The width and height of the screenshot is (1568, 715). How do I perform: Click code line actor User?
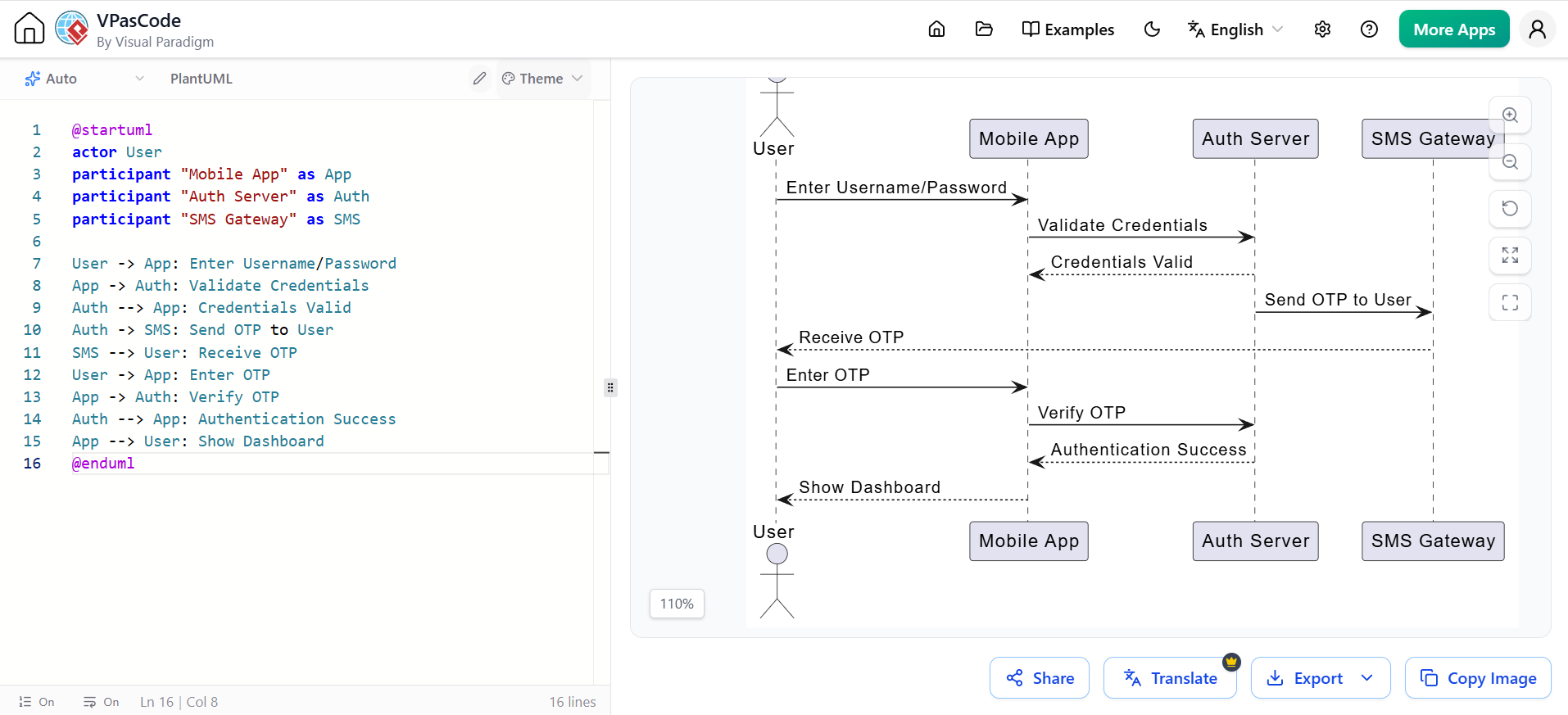(117, 152)
